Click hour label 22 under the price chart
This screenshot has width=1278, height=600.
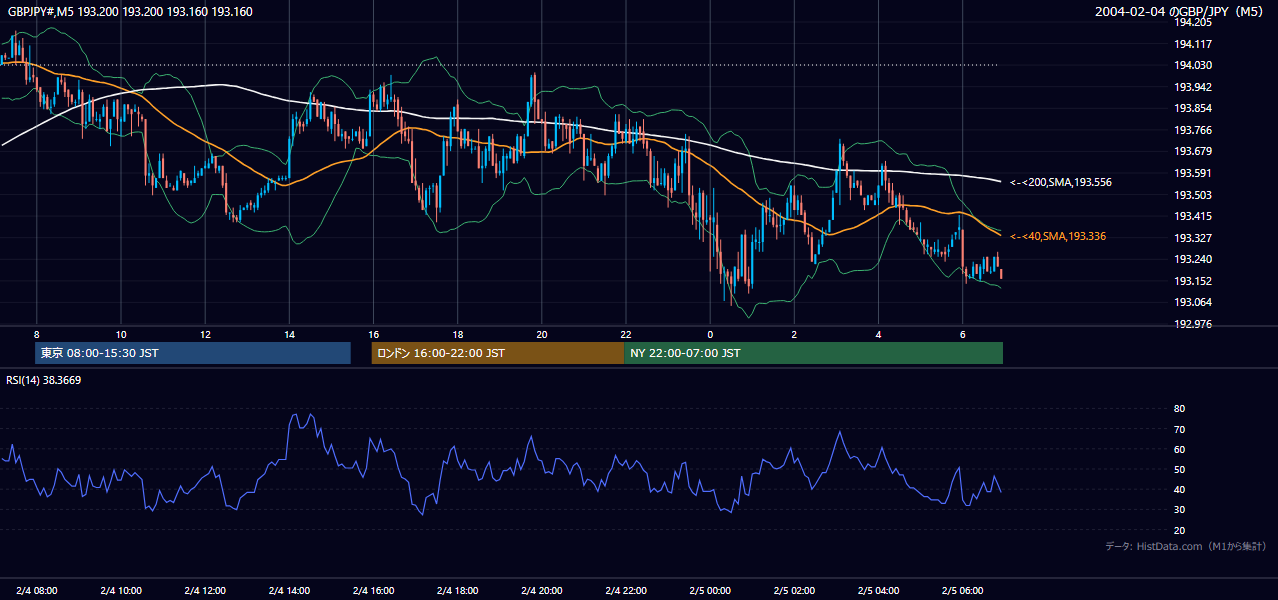point(626,334)
